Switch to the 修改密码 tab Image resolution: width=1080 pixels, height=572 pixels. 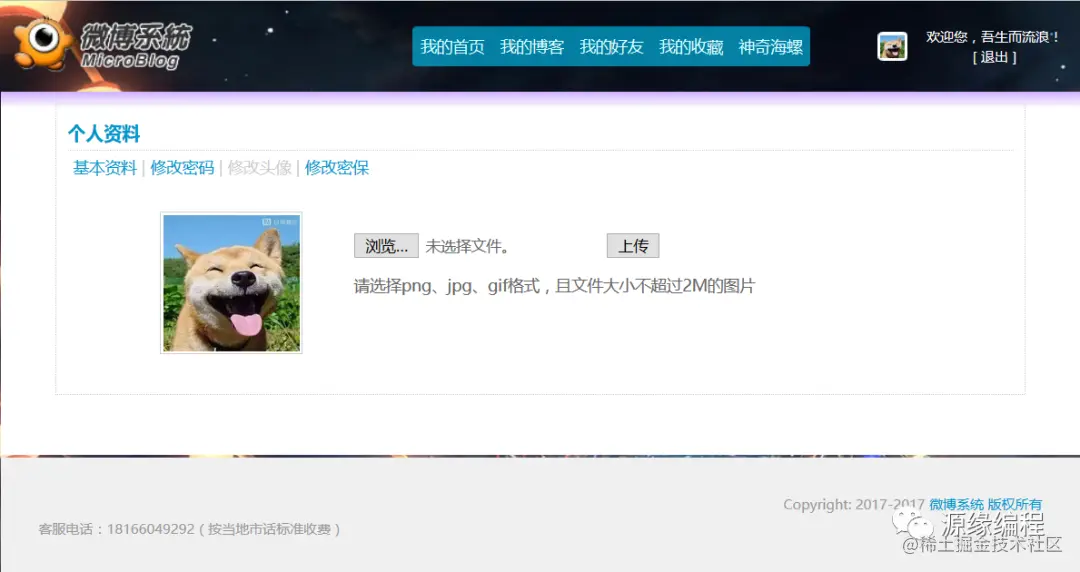183,167
